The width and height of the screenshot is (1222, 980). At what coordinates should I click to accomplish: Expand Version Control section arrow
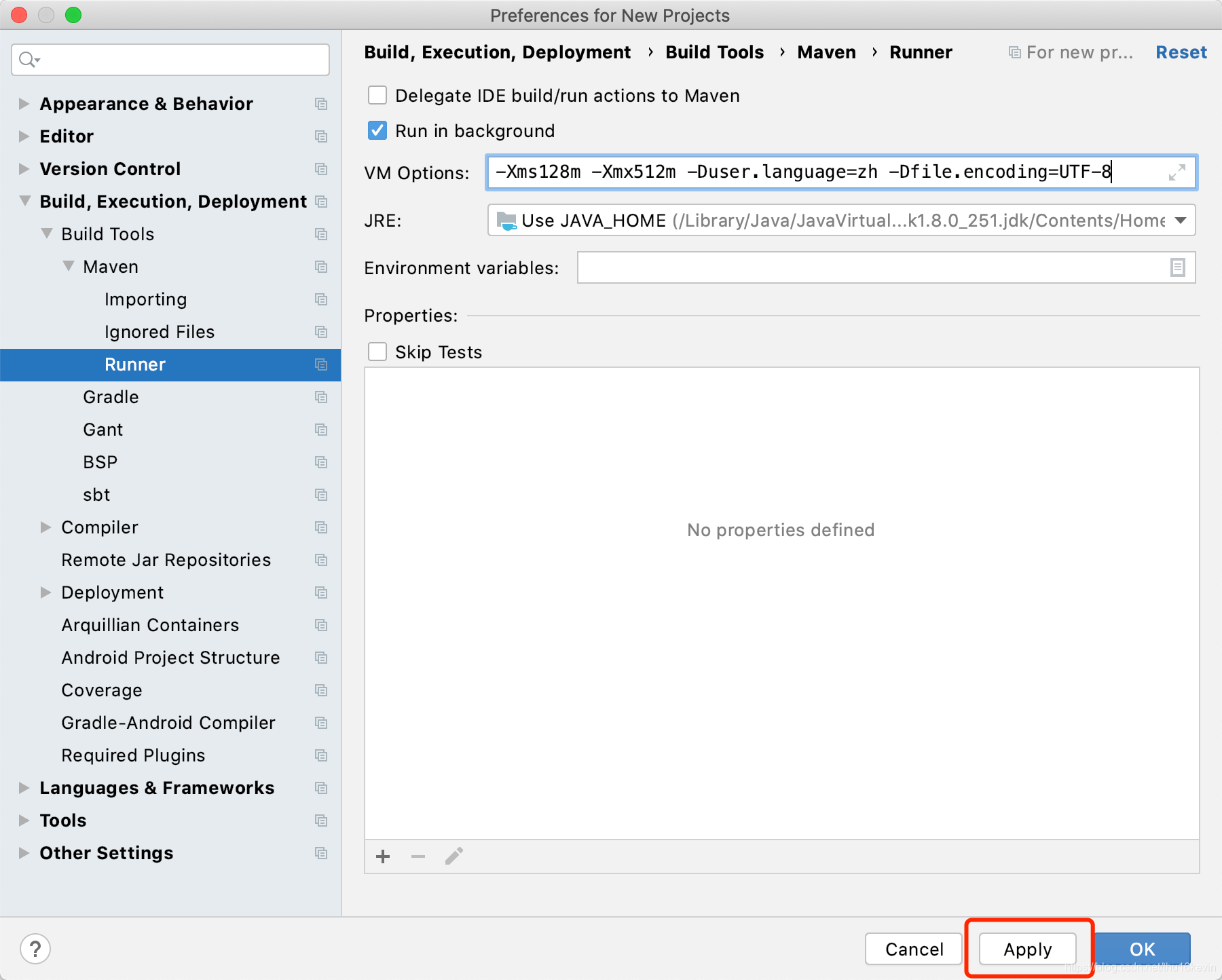(x=24, y=169)
